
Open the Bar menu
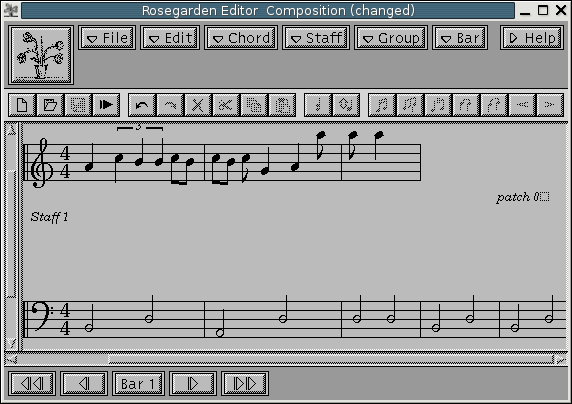pos(460,38)
